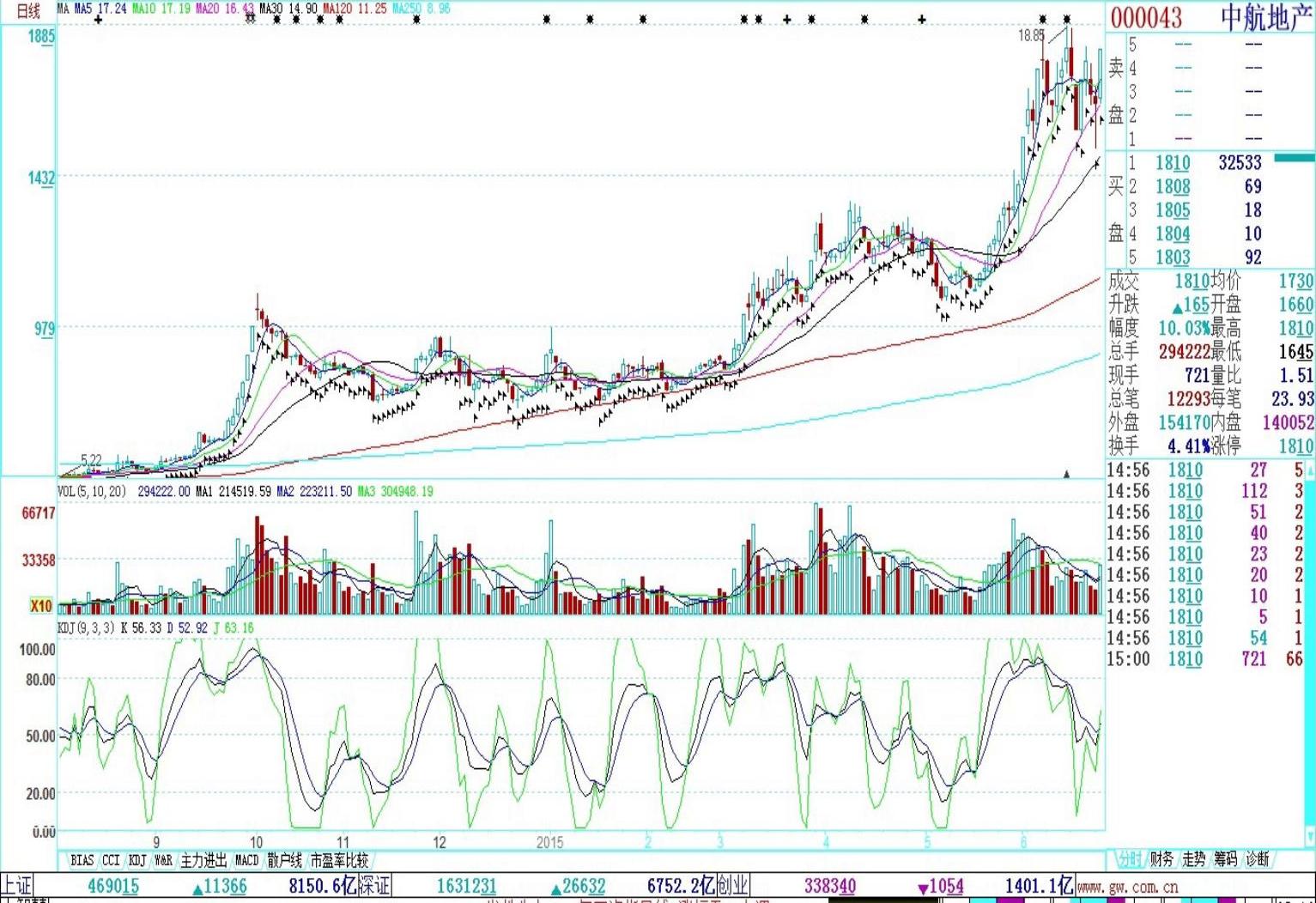Click the MA30 14.90 legend
1316x903 pixels.
coord(288,9)
